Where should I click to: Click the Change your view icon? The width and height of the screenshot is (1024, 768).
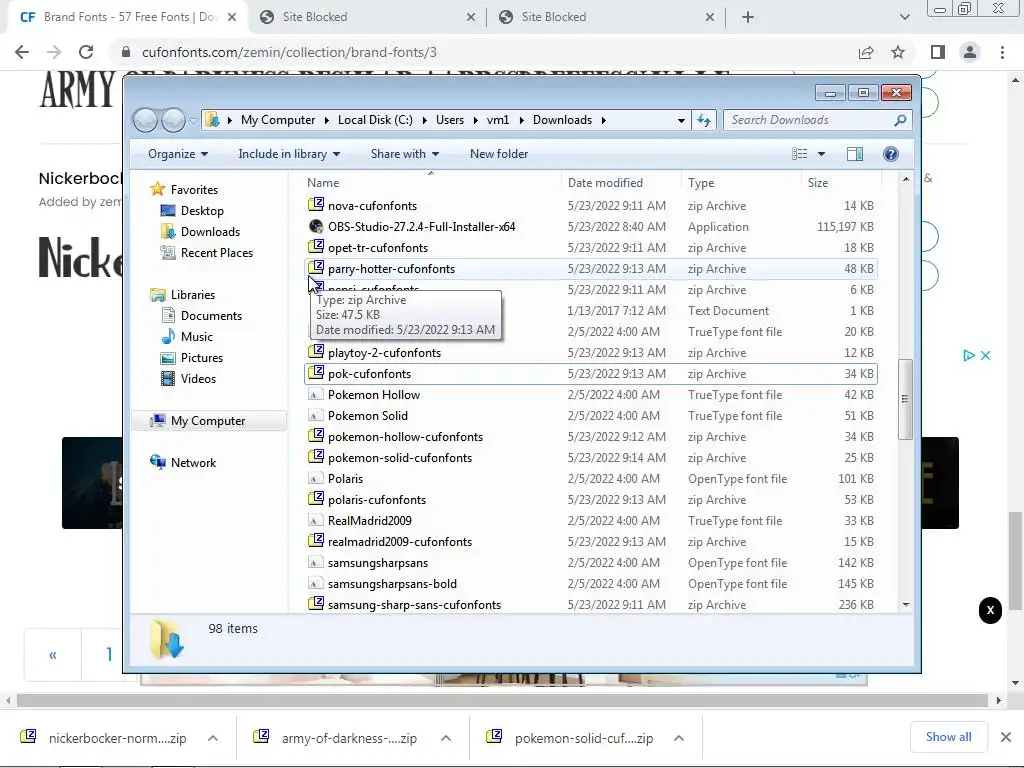pyautogui.click(x=799, y=154)
